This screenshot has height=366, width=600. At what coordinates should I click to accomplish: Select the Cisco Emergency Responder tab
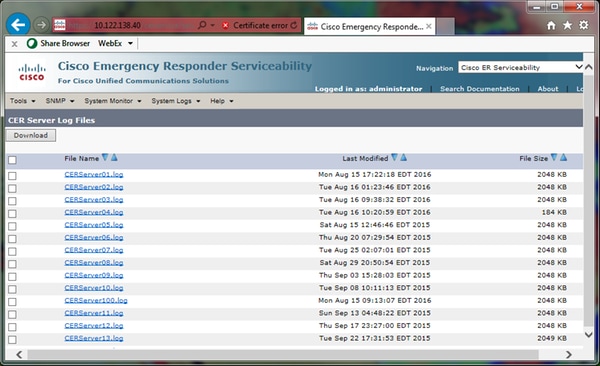370,26
